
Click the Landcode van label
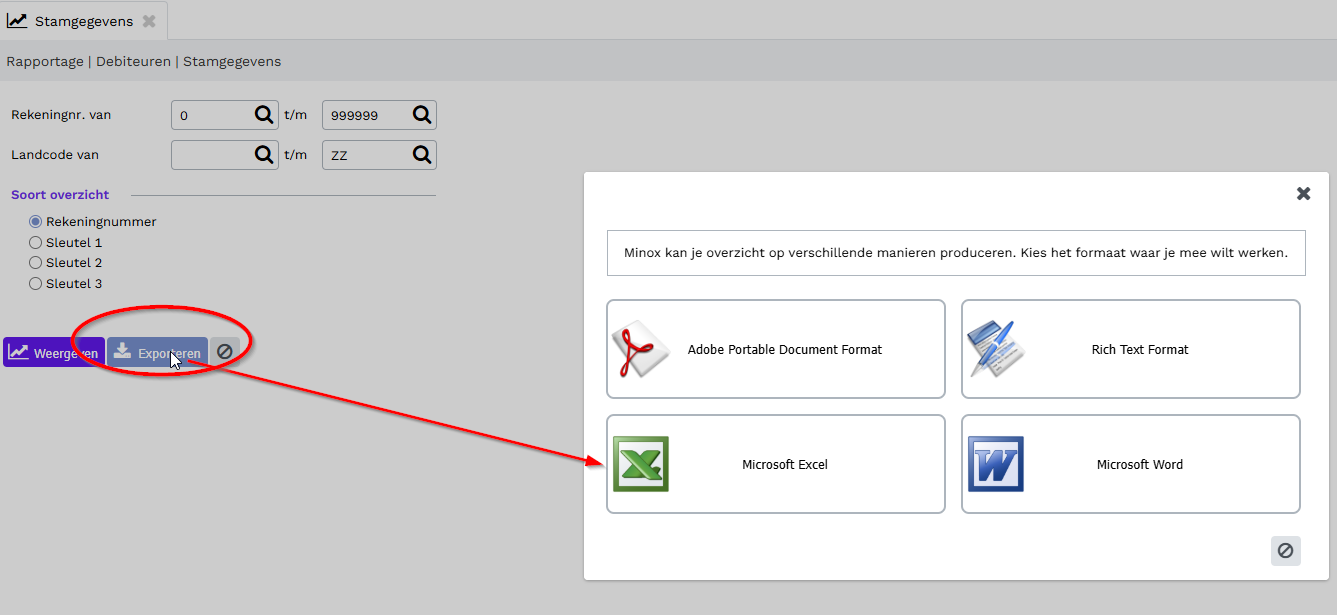point(55,155)
